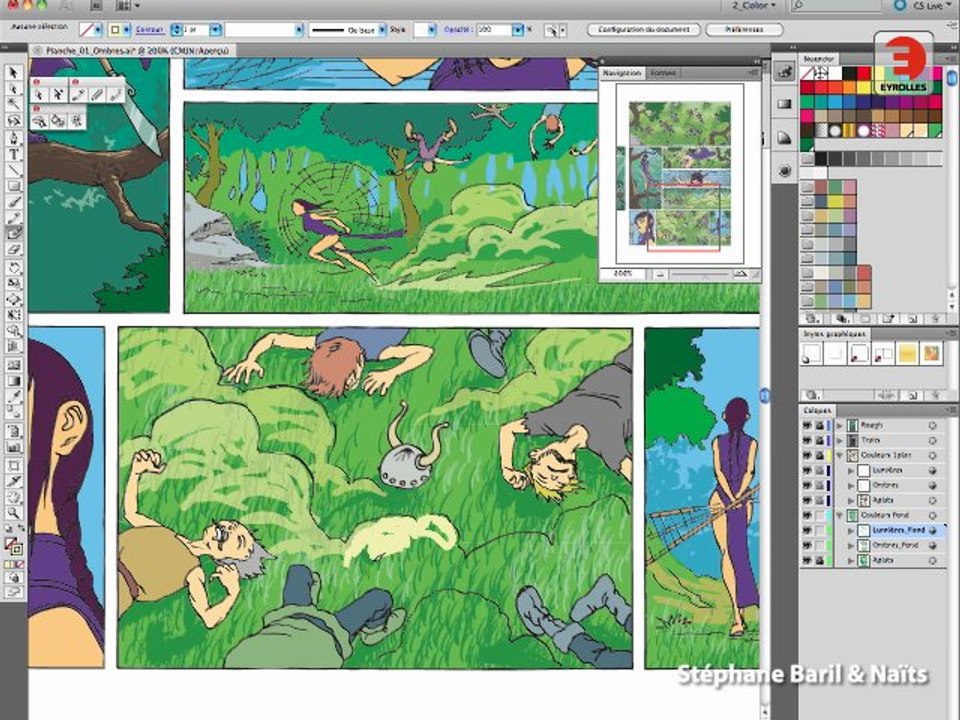Viewport: 960px width, 720px height.
Task: Select the Styles graphiques tab
Action: 834,334
